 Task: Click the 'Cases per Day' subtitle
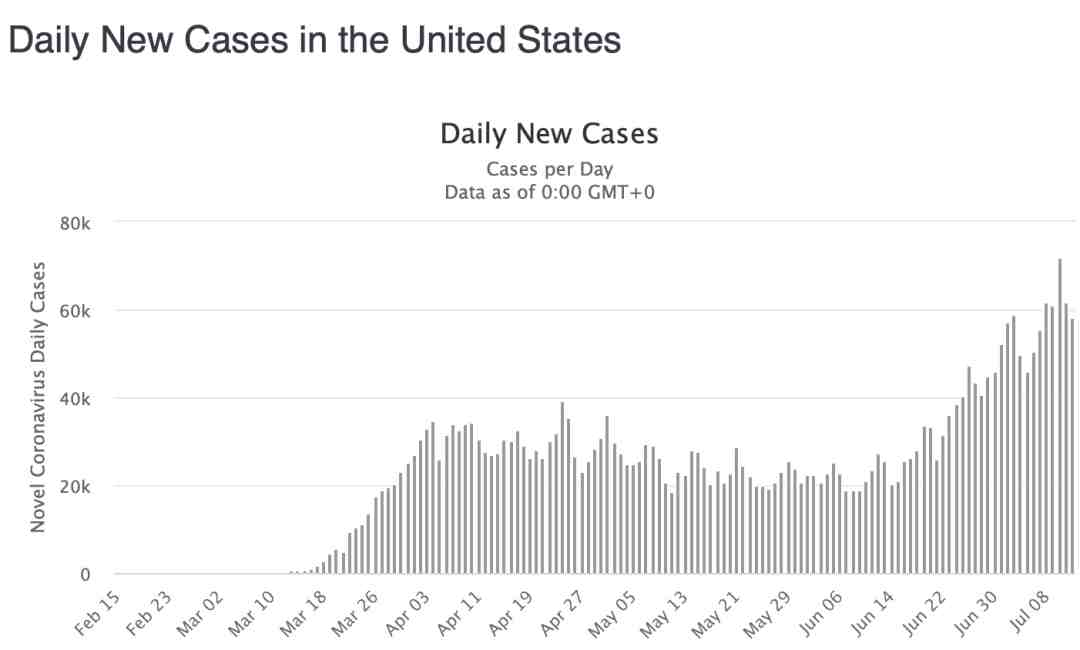coord(549,169)
